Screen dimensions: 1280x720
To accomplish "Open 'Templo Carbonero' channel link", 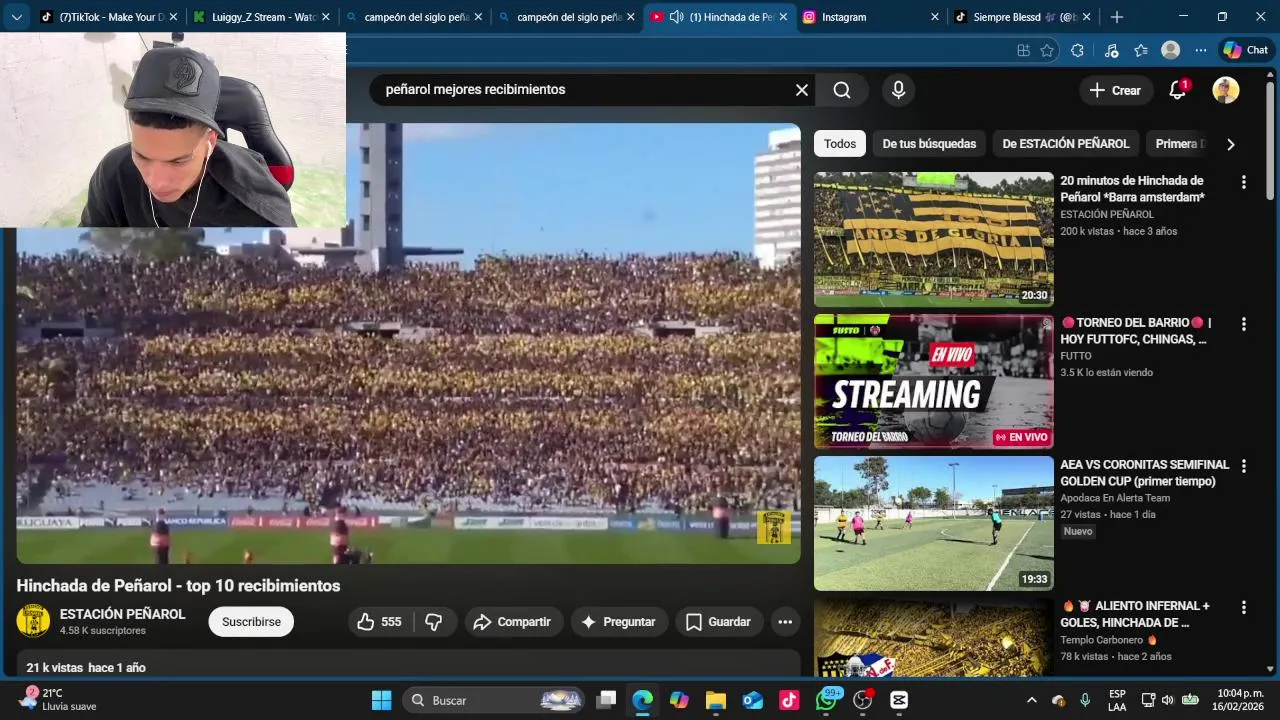I will click(x=1102, y=640).
